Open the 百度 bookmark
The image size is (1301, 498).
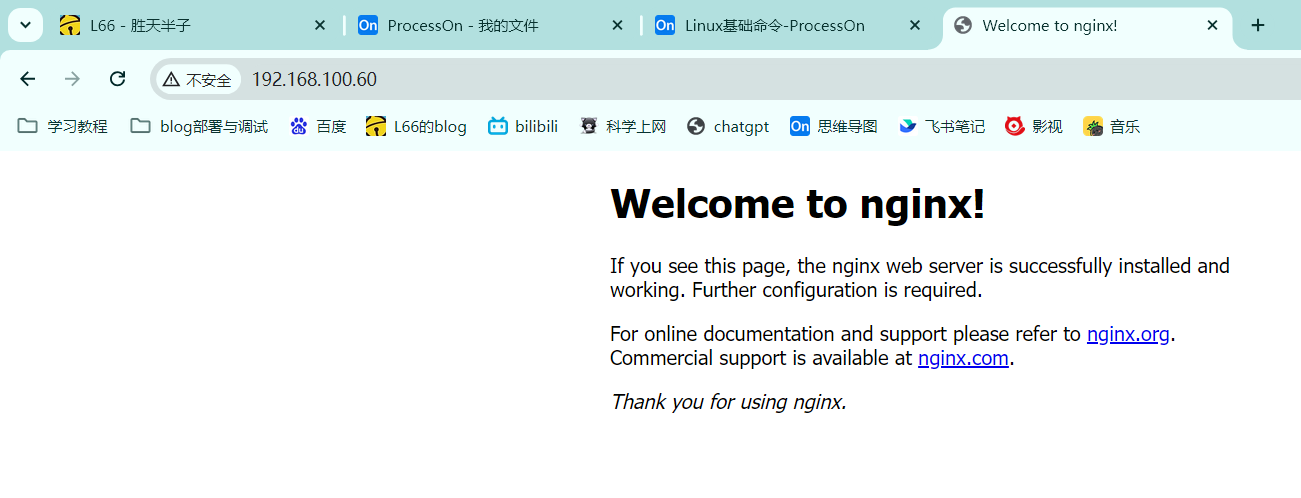(318, 126)
